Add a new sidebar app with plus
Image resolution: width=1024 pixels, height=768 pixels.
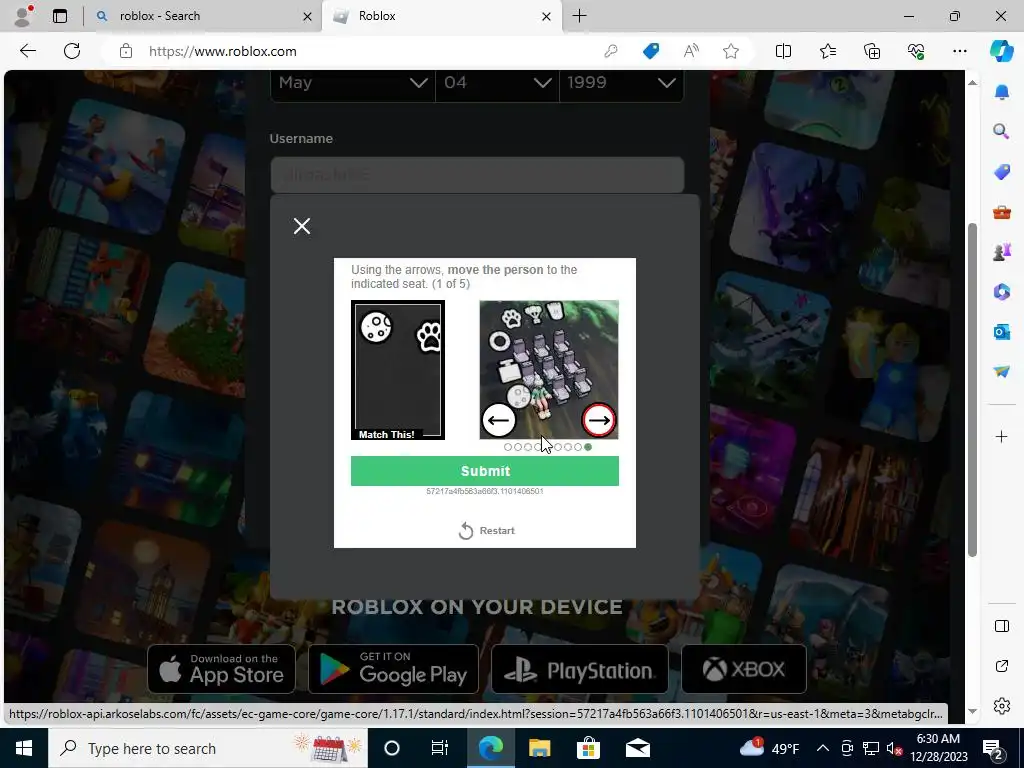[x=1001, y=436]
